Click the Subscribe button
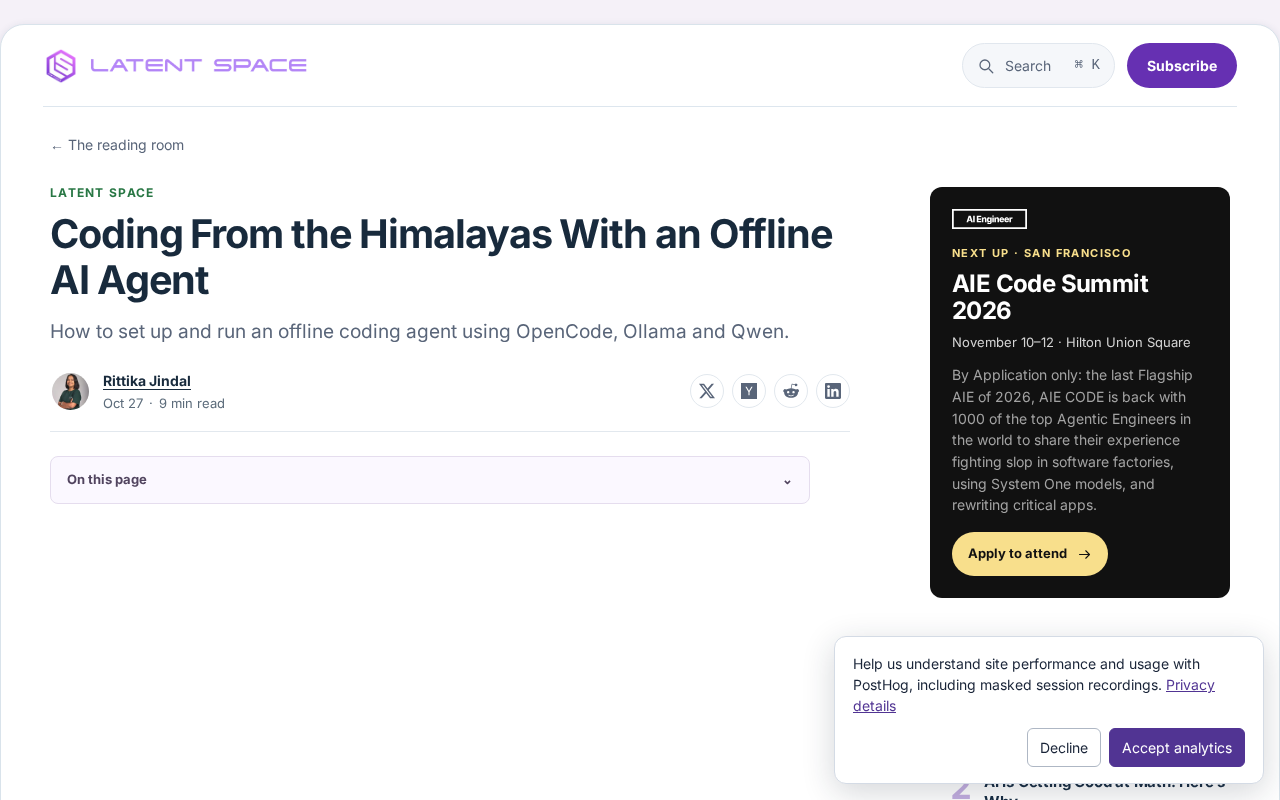Image resolution: width=1280 pixels, height=800 pixels. coord(1182,66)
